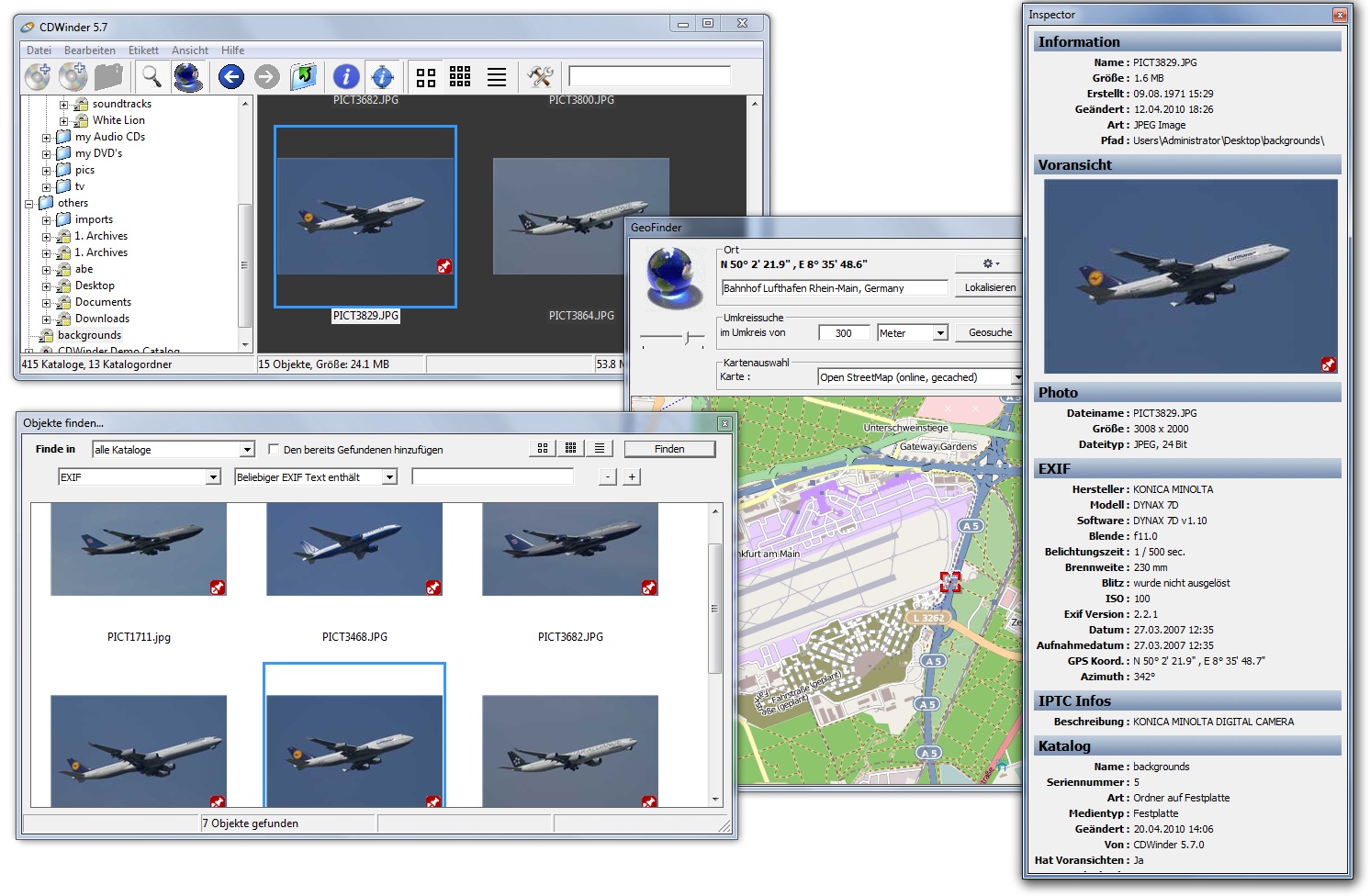
Task: Open the 'Open StreetMap' map selection dropdown
Action: tap(1016, 376)
